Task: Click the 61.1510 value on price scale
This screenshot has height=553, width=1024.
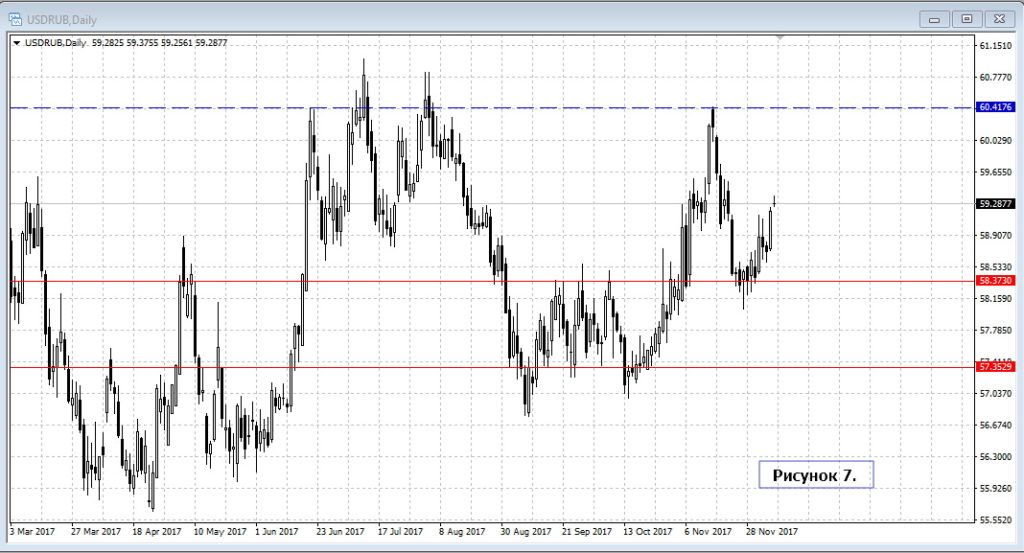Action: click(x=997, y=46)
